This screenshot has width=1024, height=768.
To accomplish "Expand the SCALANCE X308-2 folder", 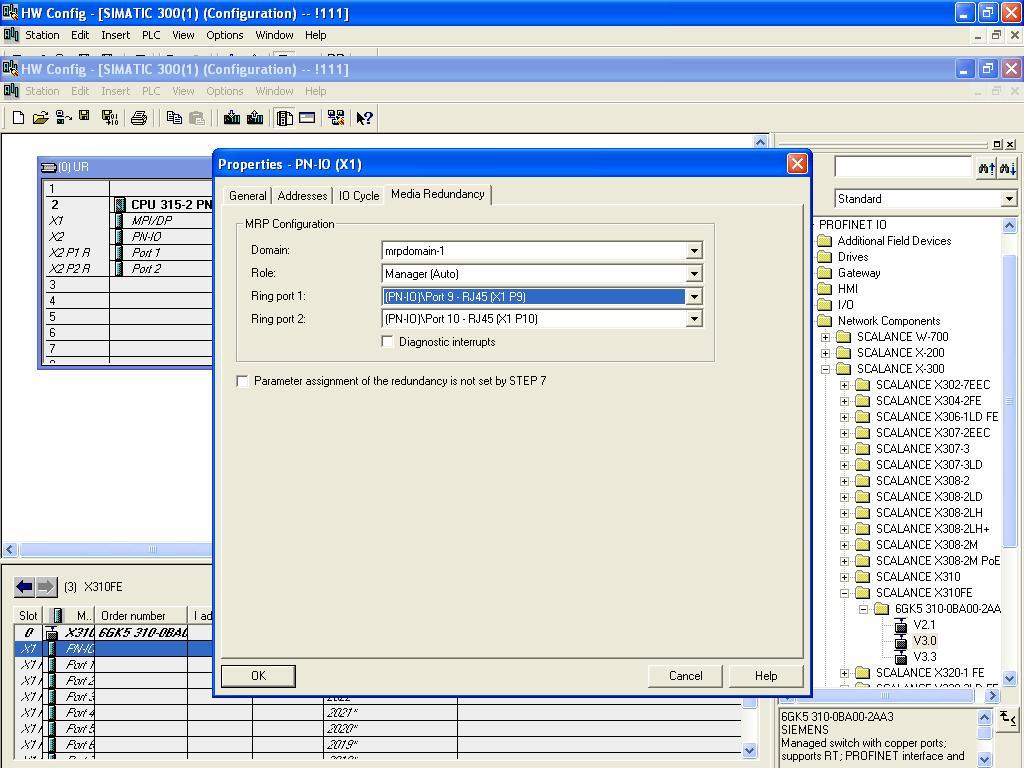I will pos(844,481).
